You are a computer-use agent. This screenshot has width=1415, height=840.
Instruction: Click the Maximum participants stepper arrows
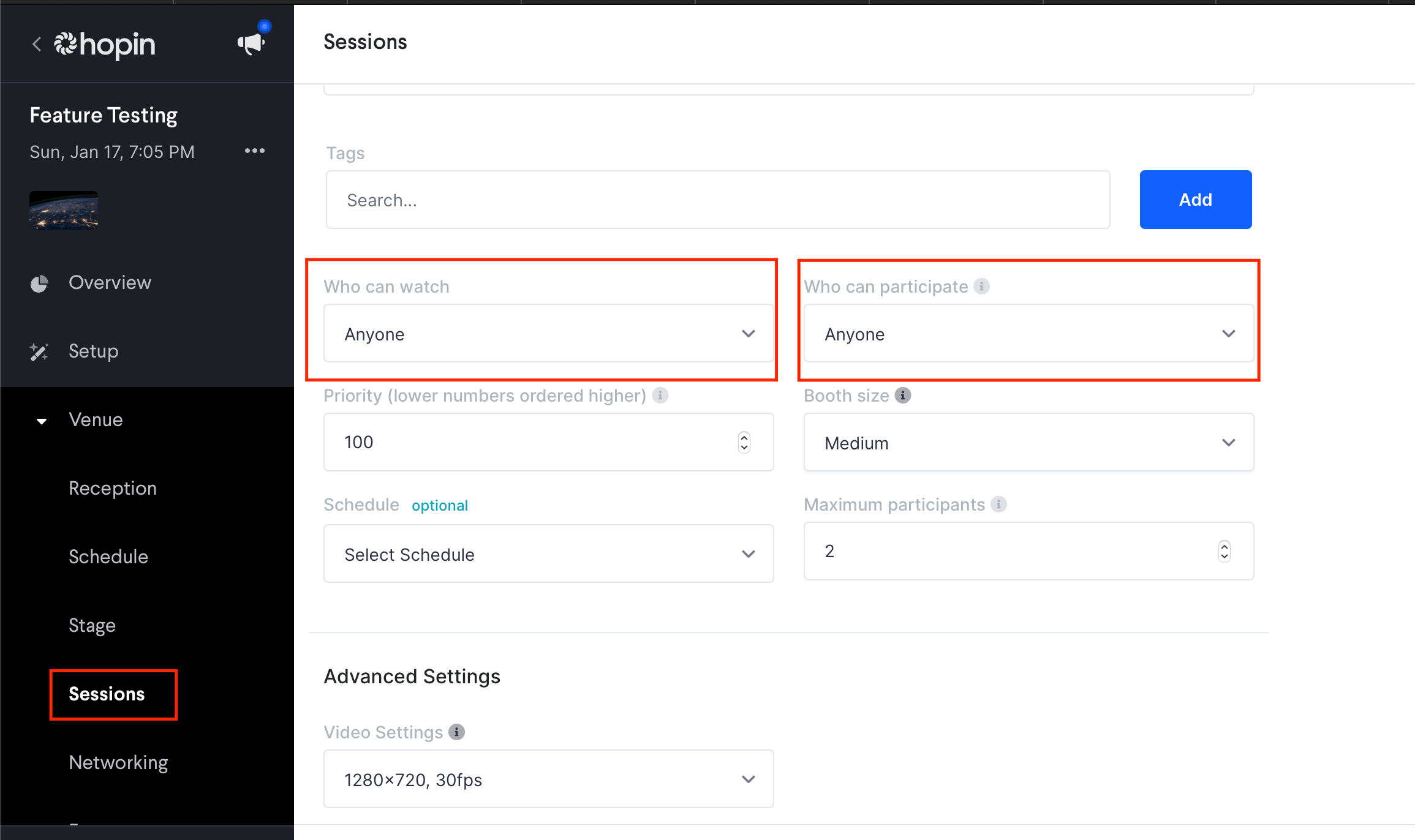point(1224,551)
